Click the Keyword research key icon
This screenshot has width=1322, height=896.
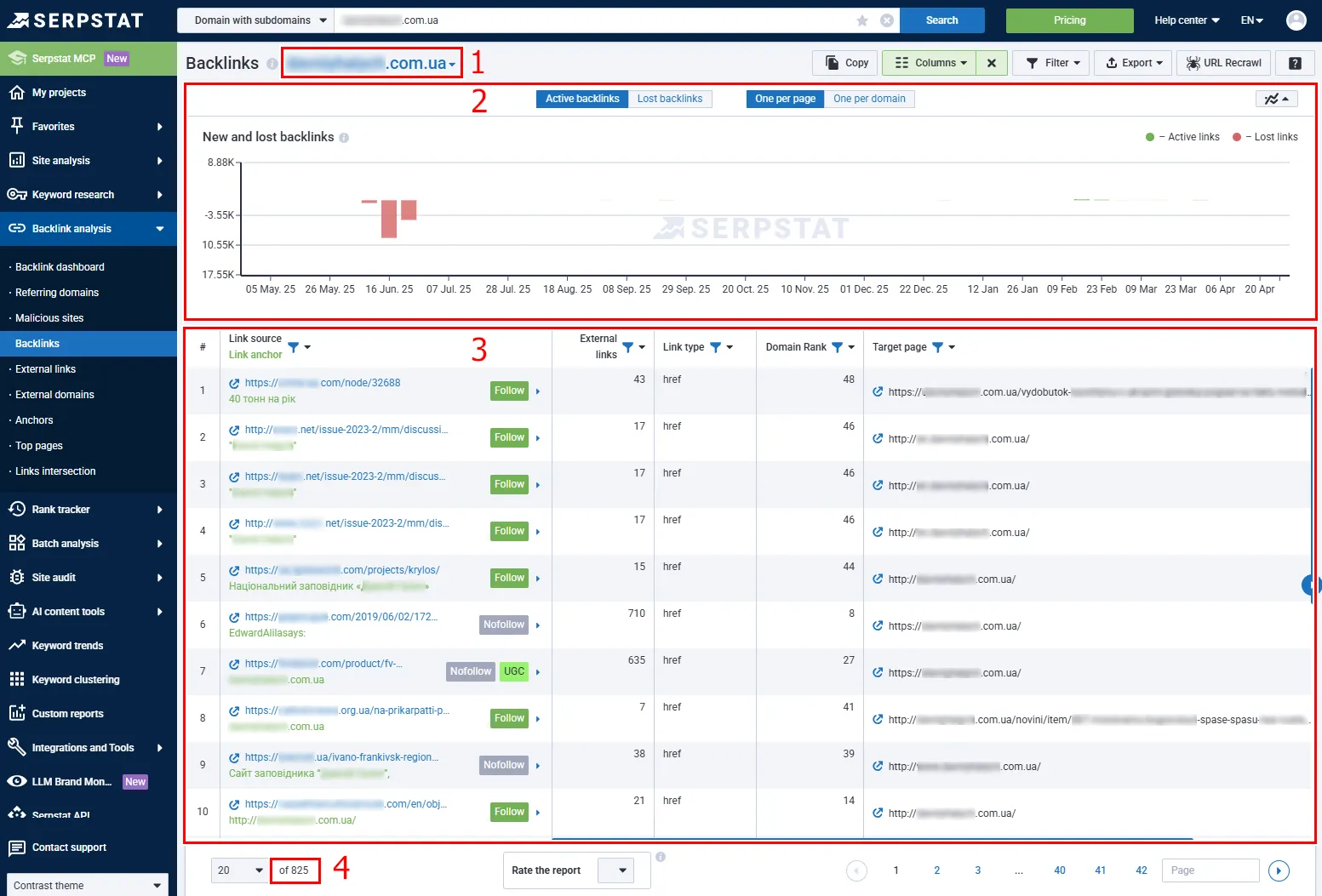[x=16, y=194]
